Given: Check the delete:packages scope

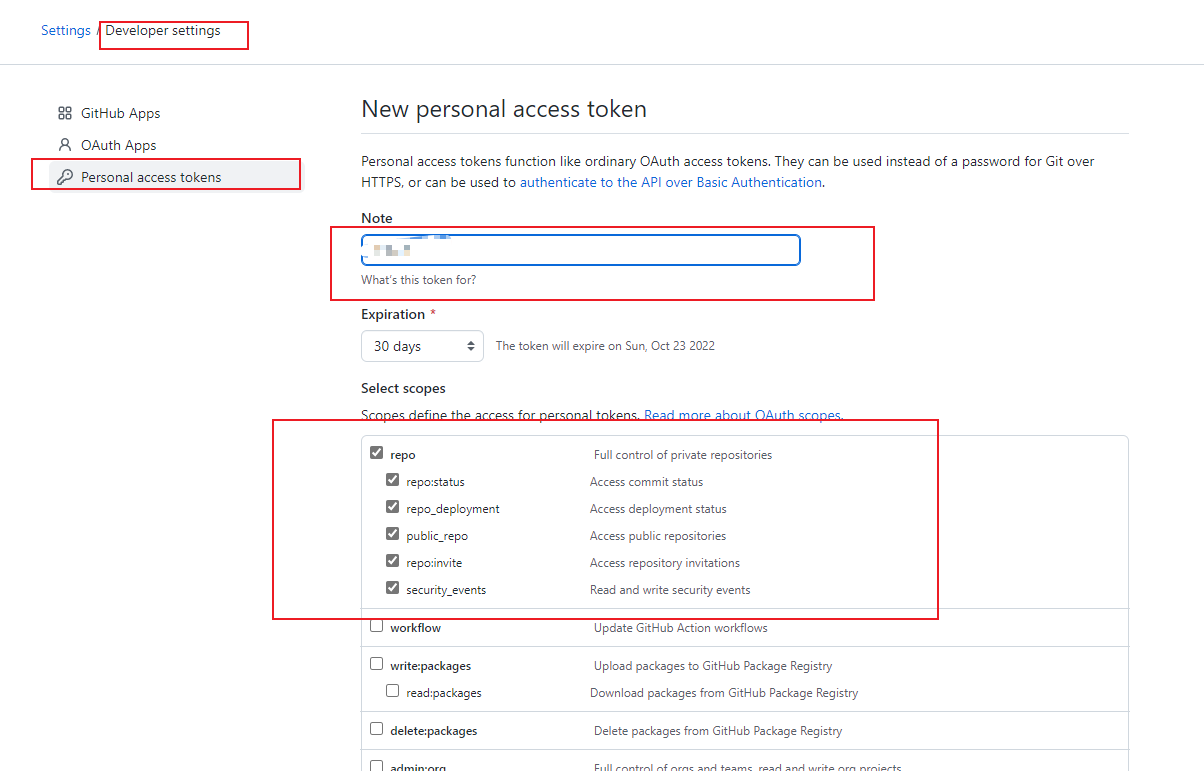Looking at the screenshot, I should pyautogui.click(x=377, y=729).
